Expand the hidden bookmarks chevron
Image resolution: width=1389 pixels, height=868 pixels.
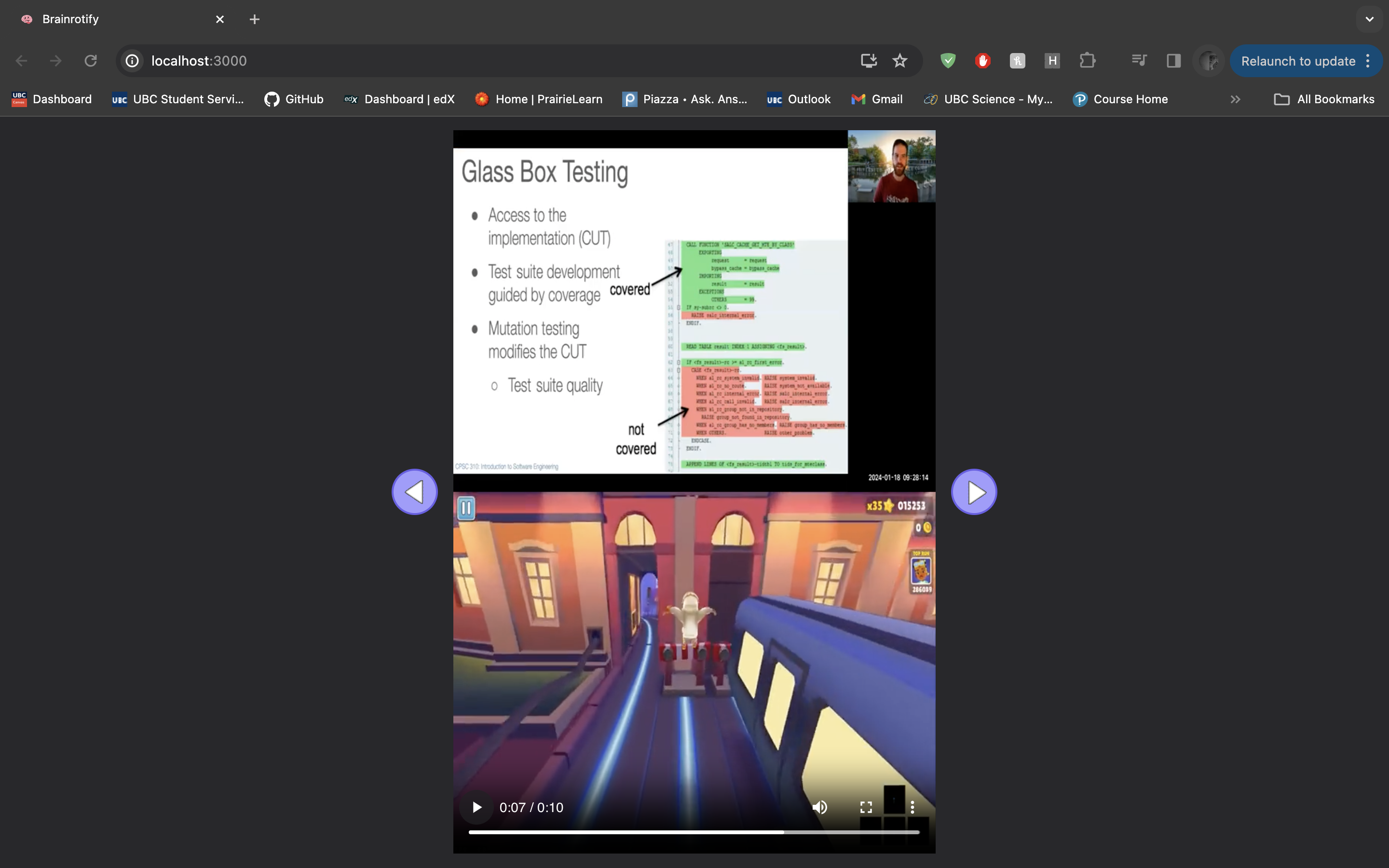(x=1235, y=99)
